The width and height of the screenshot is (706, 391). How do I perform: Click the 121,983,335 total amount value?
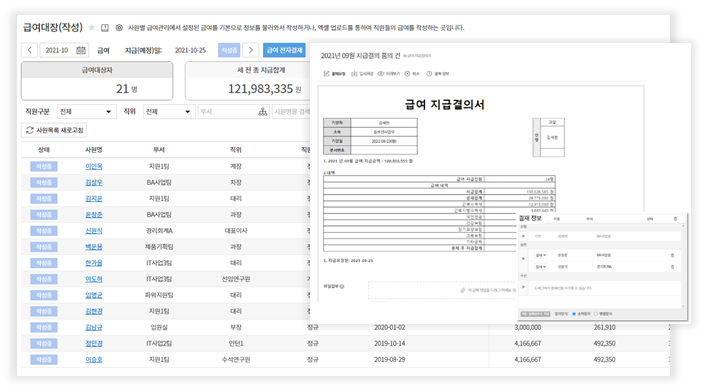pos(260,89)
